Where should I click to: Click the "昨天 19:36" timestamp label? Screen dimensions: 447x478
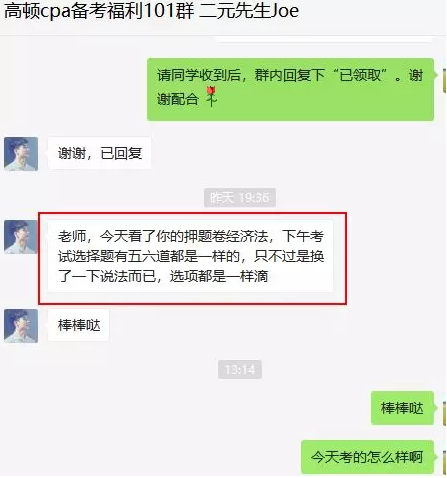coord(240,197)
